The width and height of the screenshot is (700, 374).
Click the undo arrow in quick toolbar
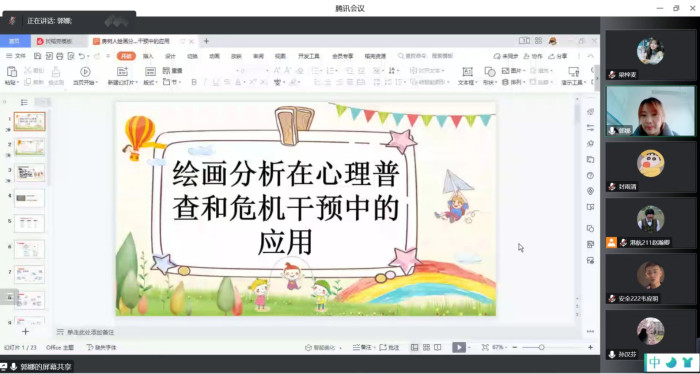[82, 56]
